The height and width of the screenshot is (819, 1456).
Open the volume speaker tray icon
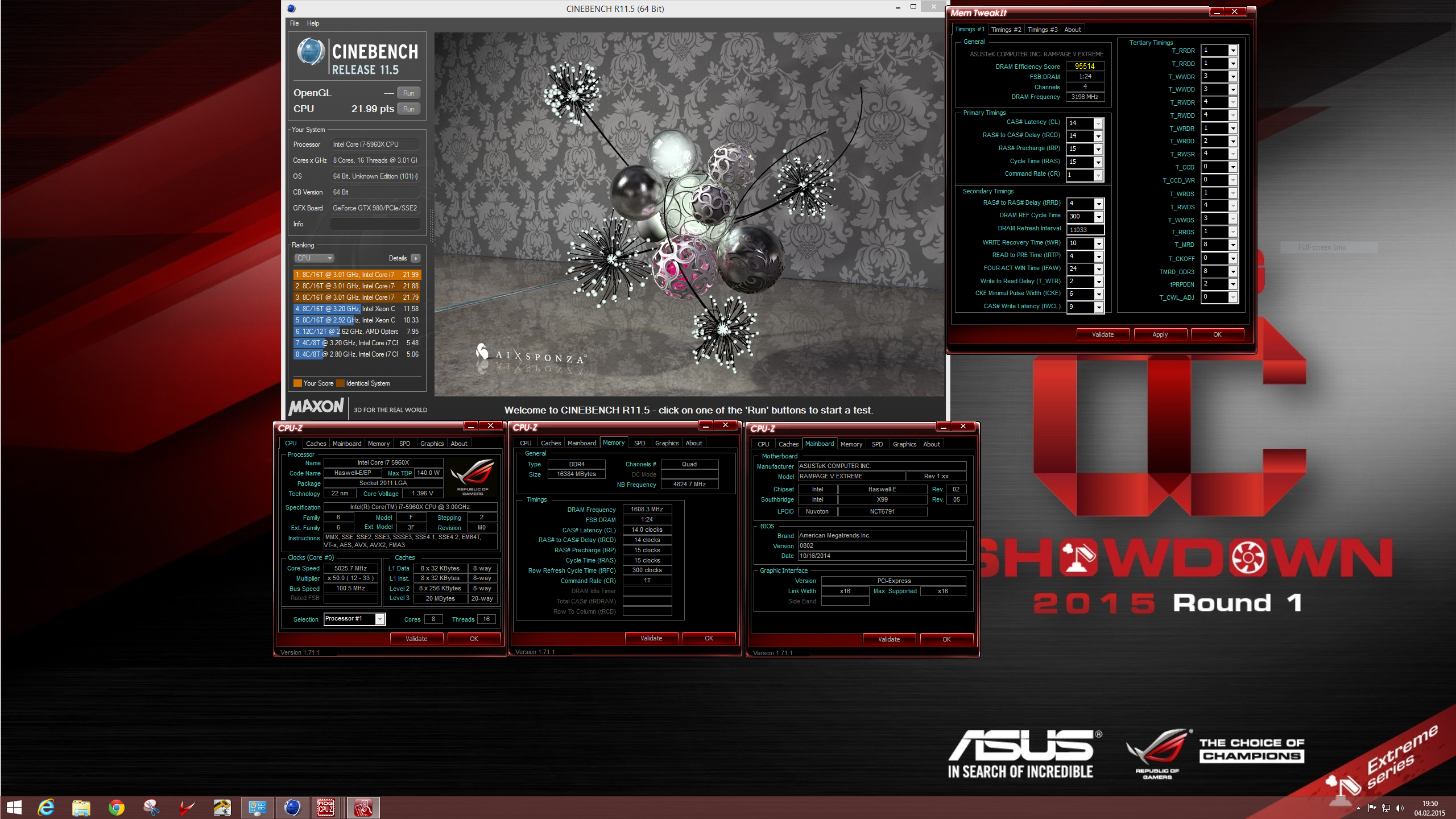pos(1400,808)
